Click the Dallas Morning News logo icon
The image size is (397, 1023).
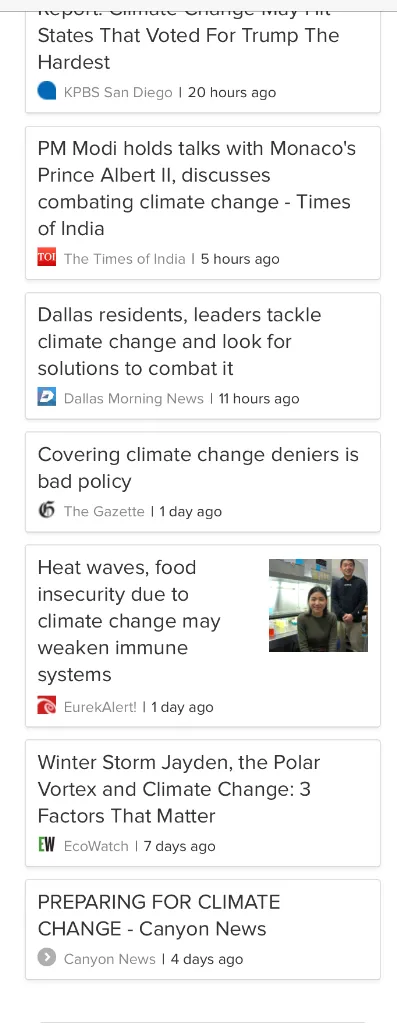[46, 397]
